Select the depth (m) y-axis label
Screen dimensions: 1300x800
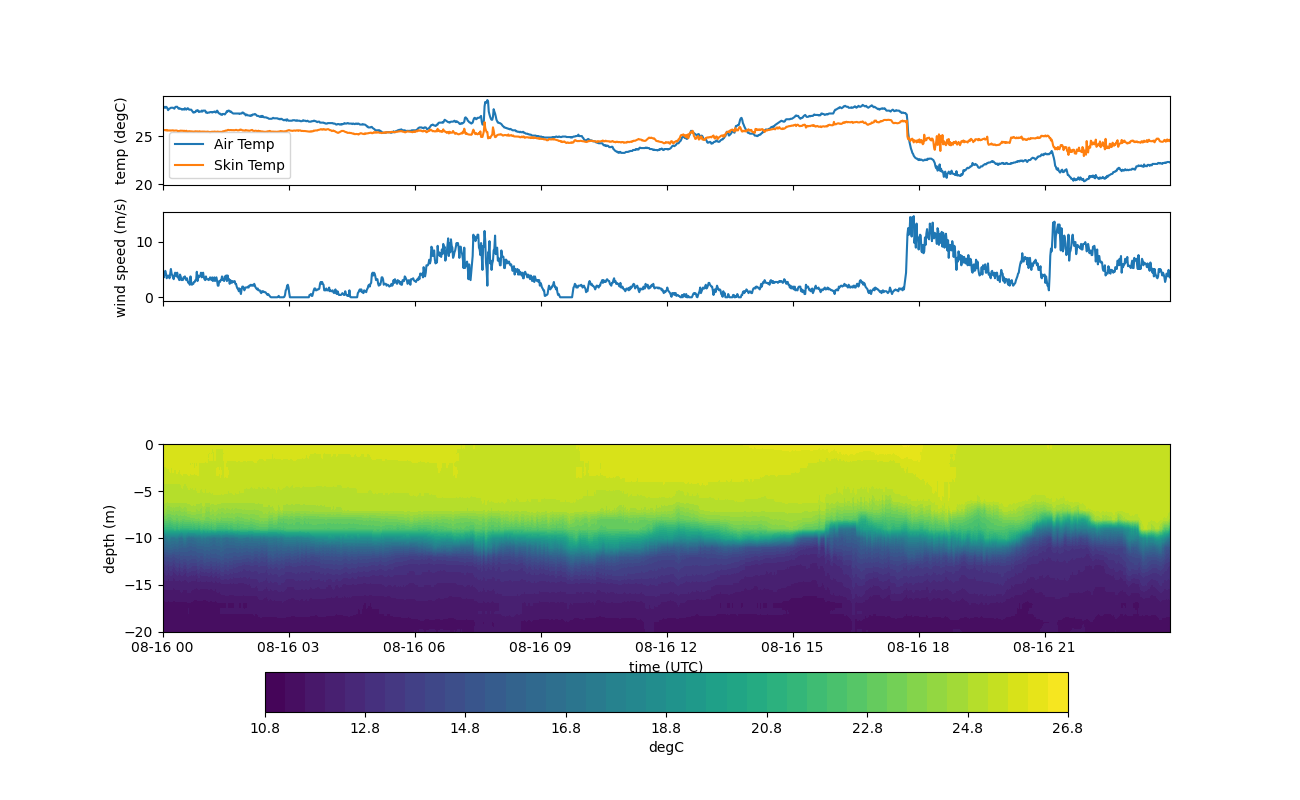[109, 538]
